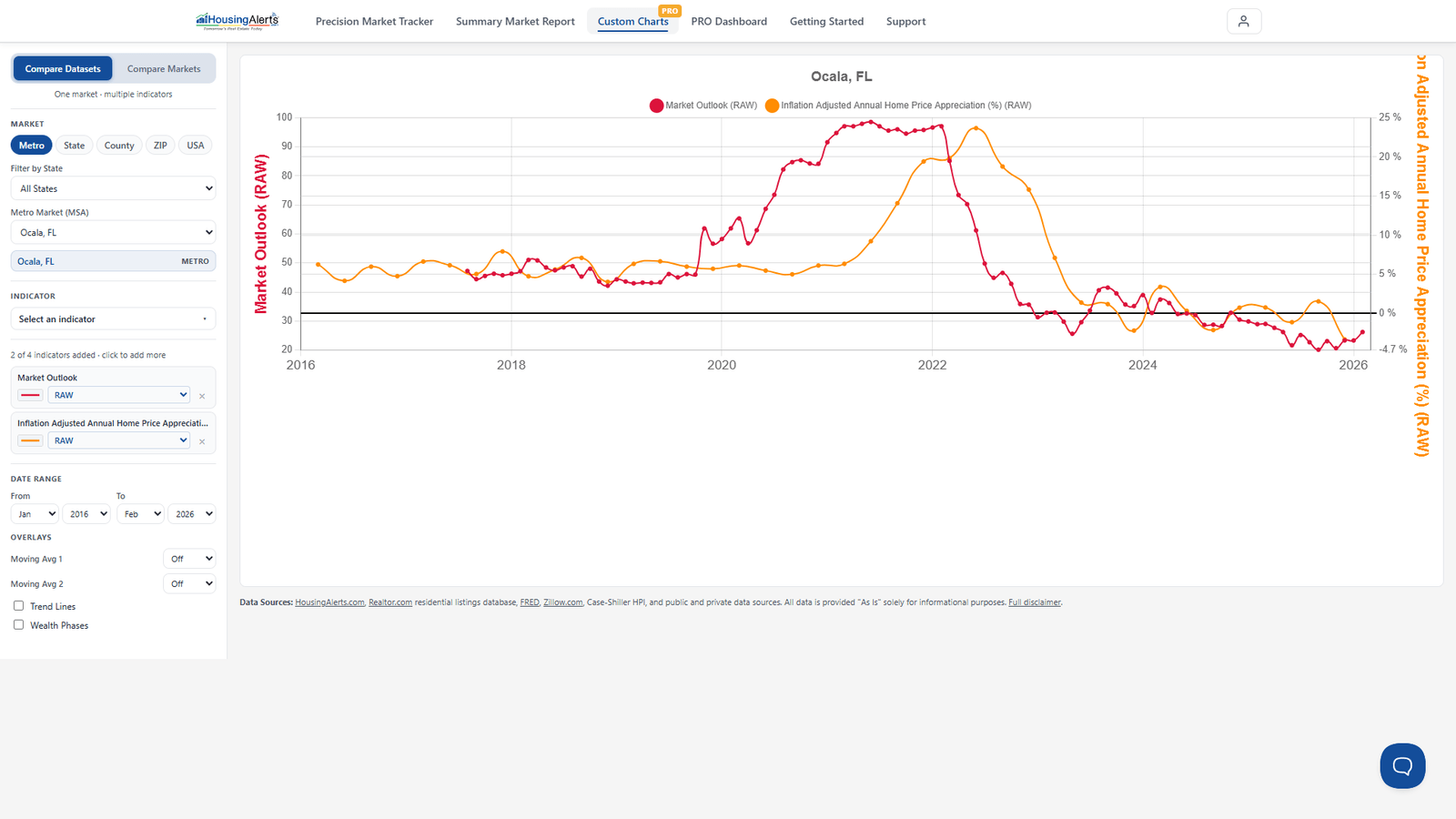Switch to Compare Datasets mode
Image resolution: width=1456 pixels, height=819 pixels.
[x=63, y=68]
